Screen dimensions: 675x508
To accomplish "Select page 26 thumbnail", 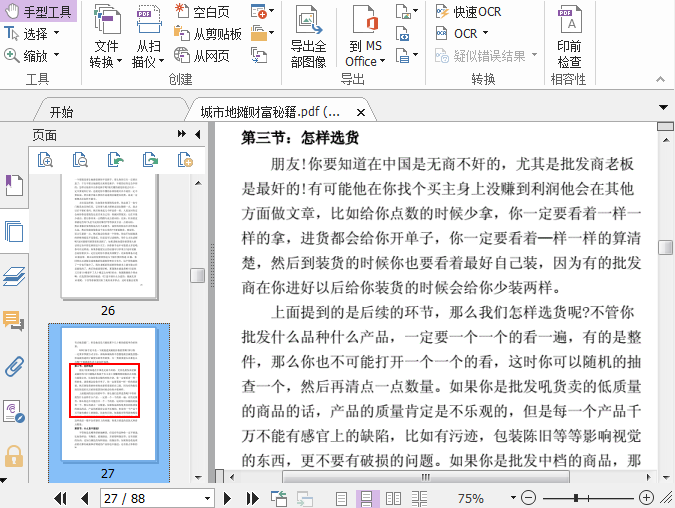I will tap(109, 237).
